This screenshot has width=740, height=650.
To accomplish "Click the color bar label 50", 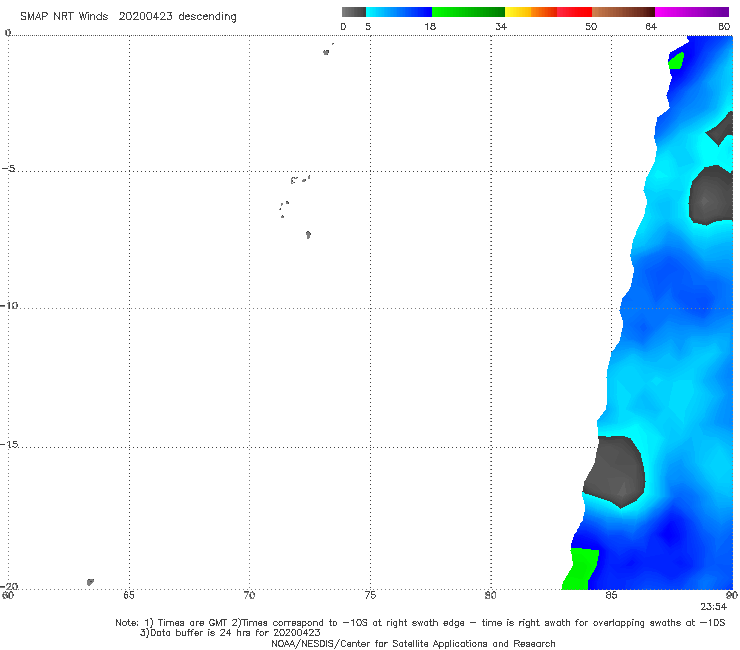I will pyautogui.click(x=591, y=26).
